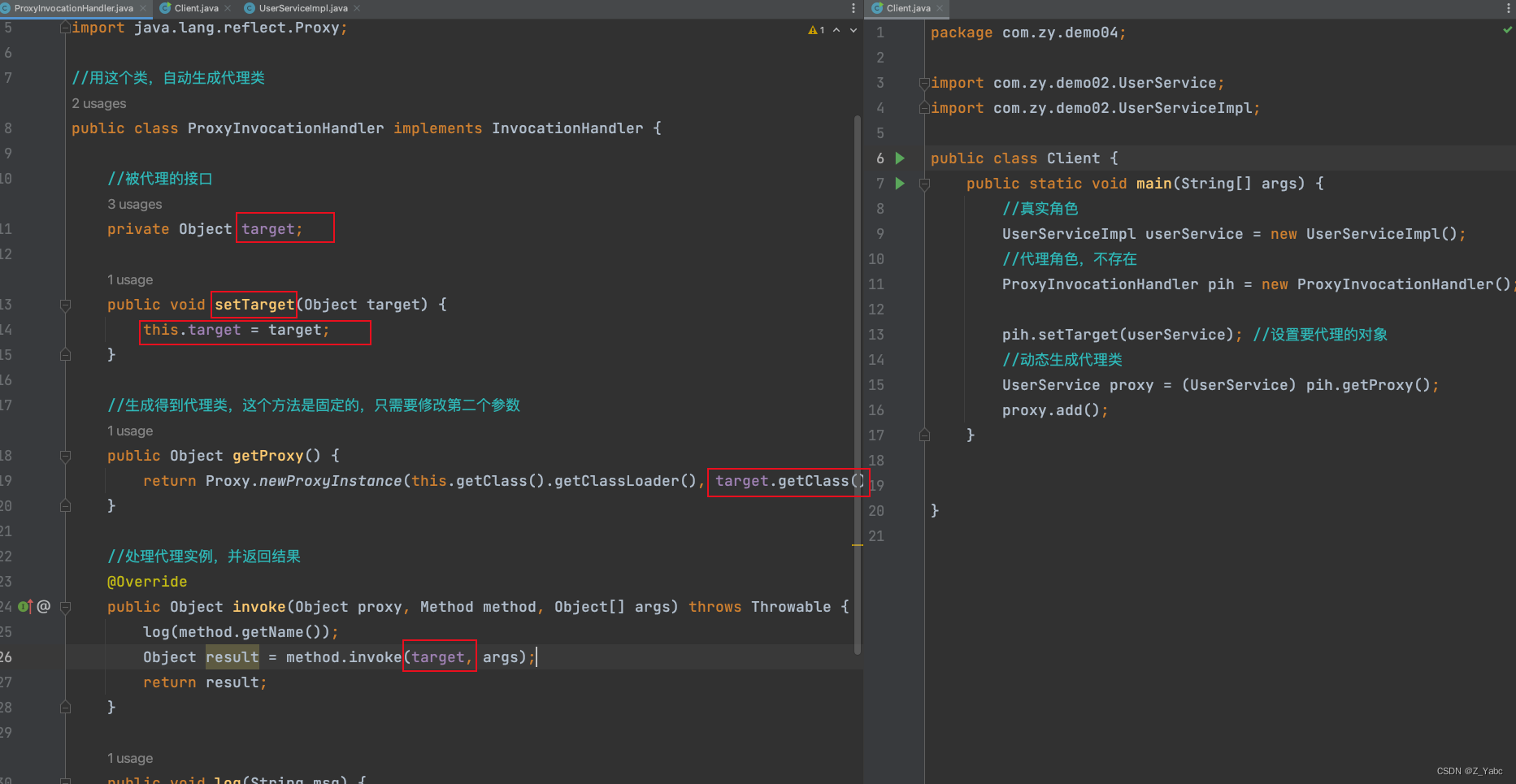Switch to the ProxyInvocationHandler.java tab

(x=73, y=8)
